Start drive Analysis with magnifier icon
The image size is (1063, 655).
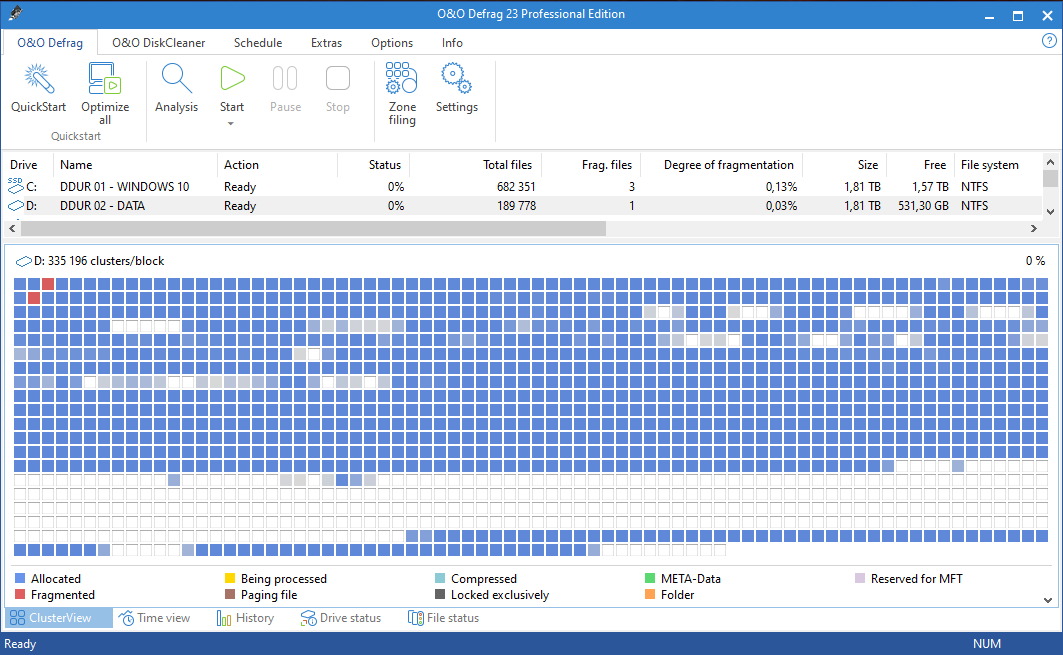click(x=176, y=80)
